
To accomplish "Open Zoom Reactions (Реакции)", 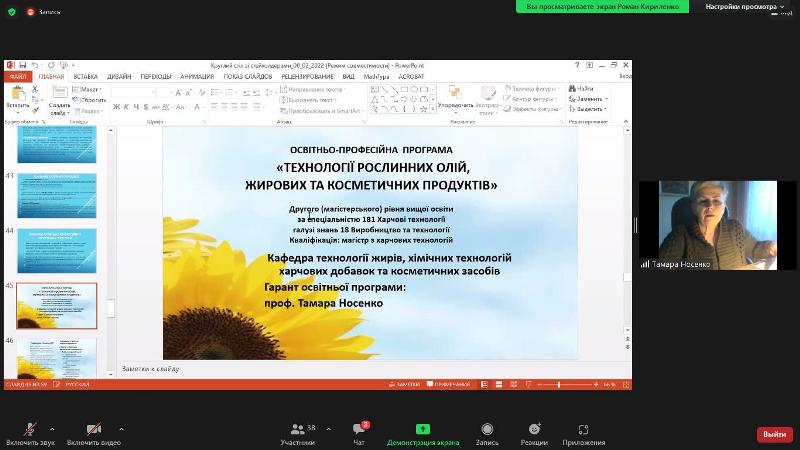I will 534,434.
